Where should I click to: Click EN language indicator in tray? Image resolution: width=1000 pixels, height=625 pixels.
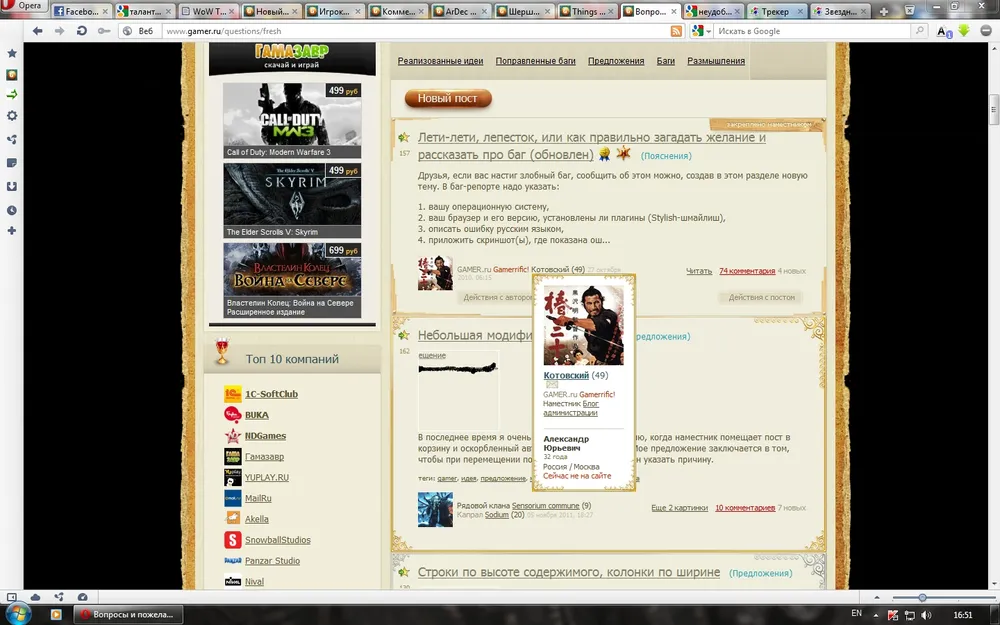[857, 614]
